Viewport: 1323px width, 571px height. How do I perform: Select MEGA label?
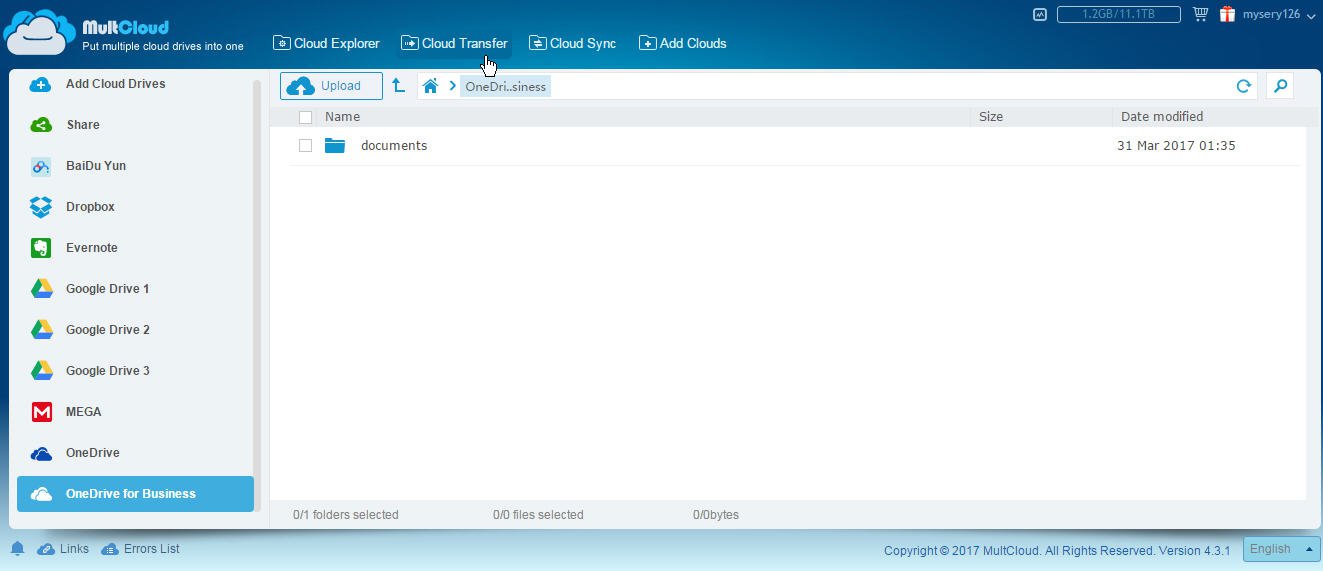(84, 412)
